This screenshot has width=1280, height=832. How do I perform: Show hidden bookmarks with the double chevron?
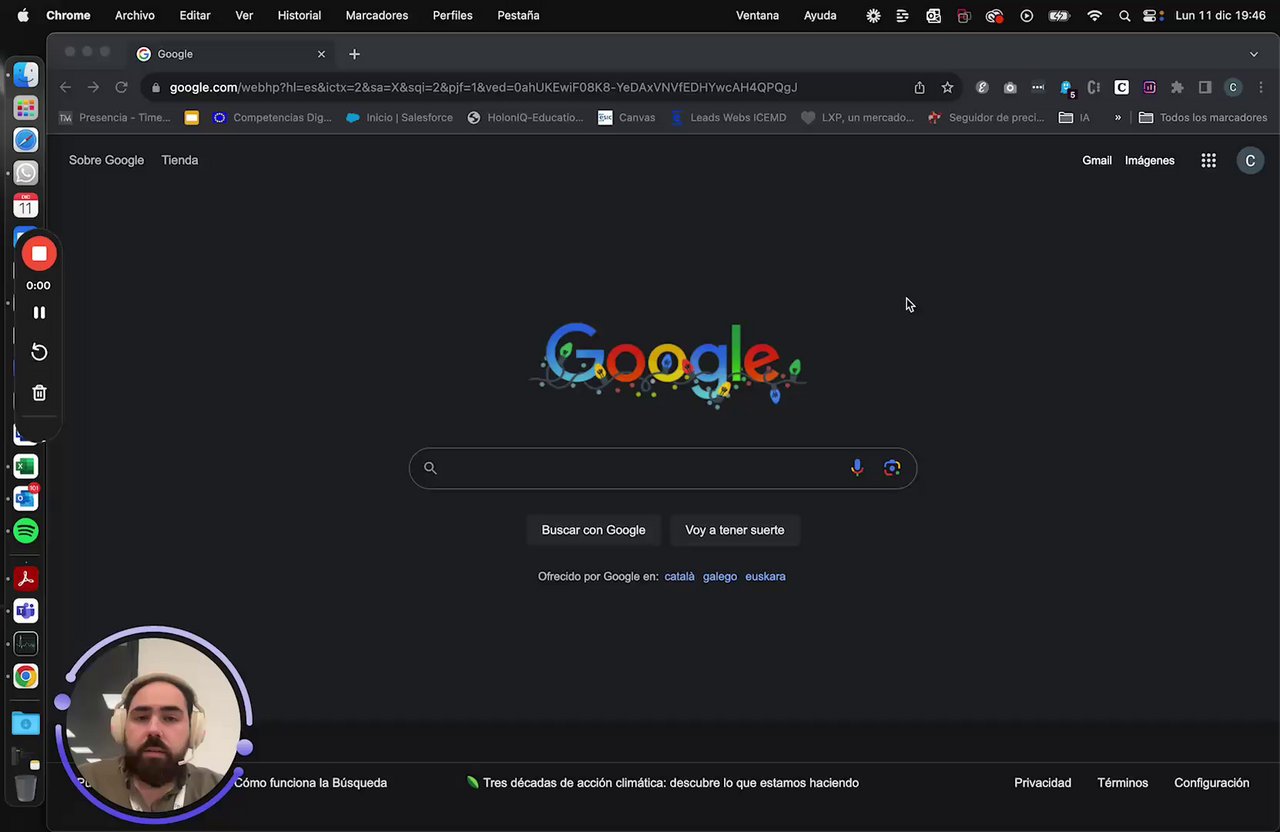click(1118, 117)
